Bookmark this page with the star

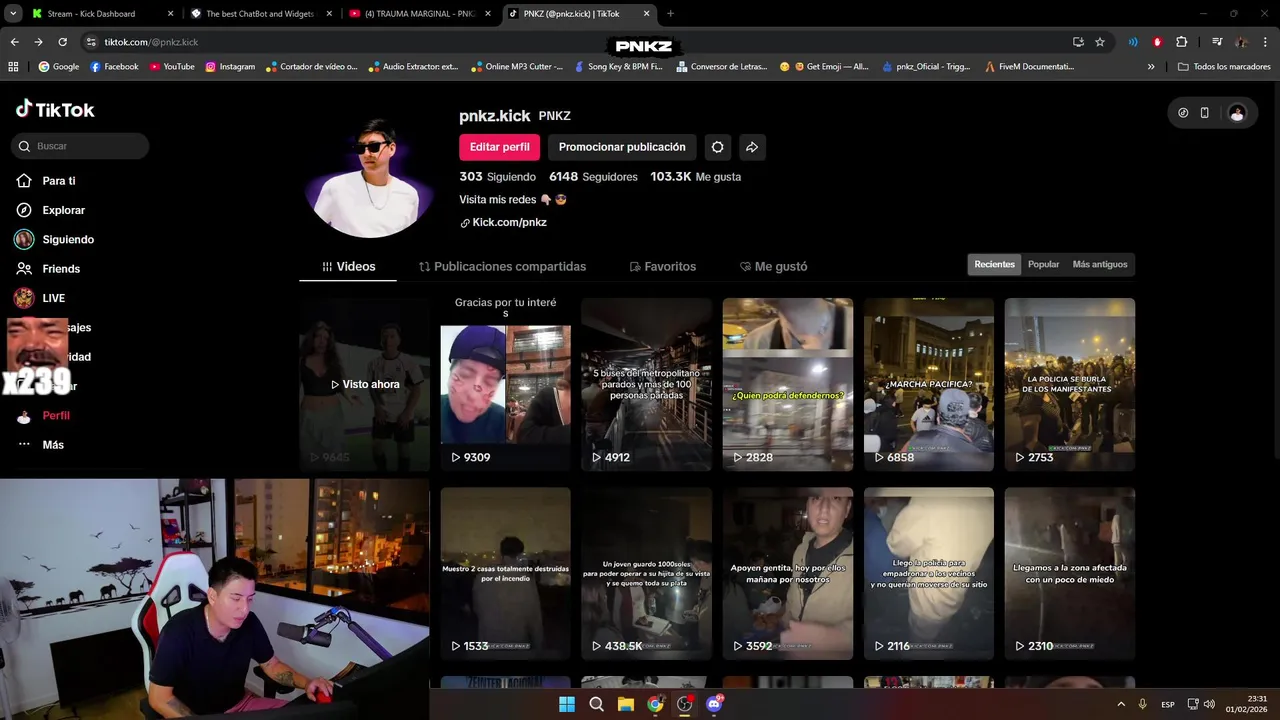coord(1100,42)
